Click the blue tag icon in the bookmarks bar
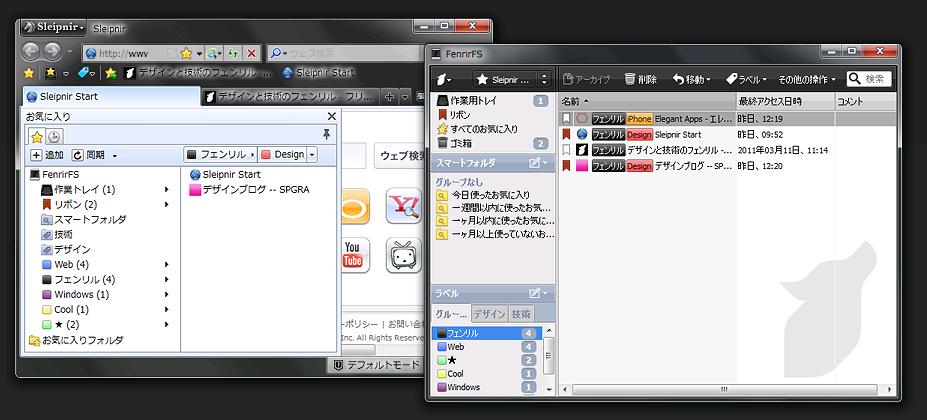This screenshot has height=420, width=927. click(x=85, y=73)
